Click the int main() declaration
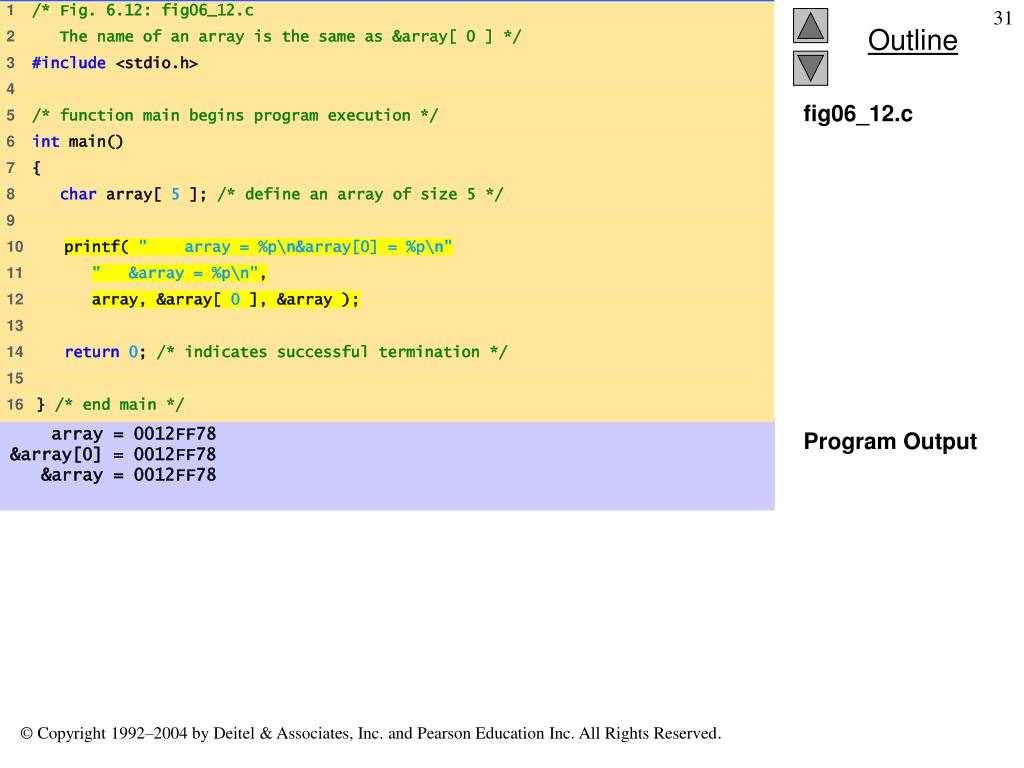1024x768 pixels. pyautogui.click(x=78, y=141)
